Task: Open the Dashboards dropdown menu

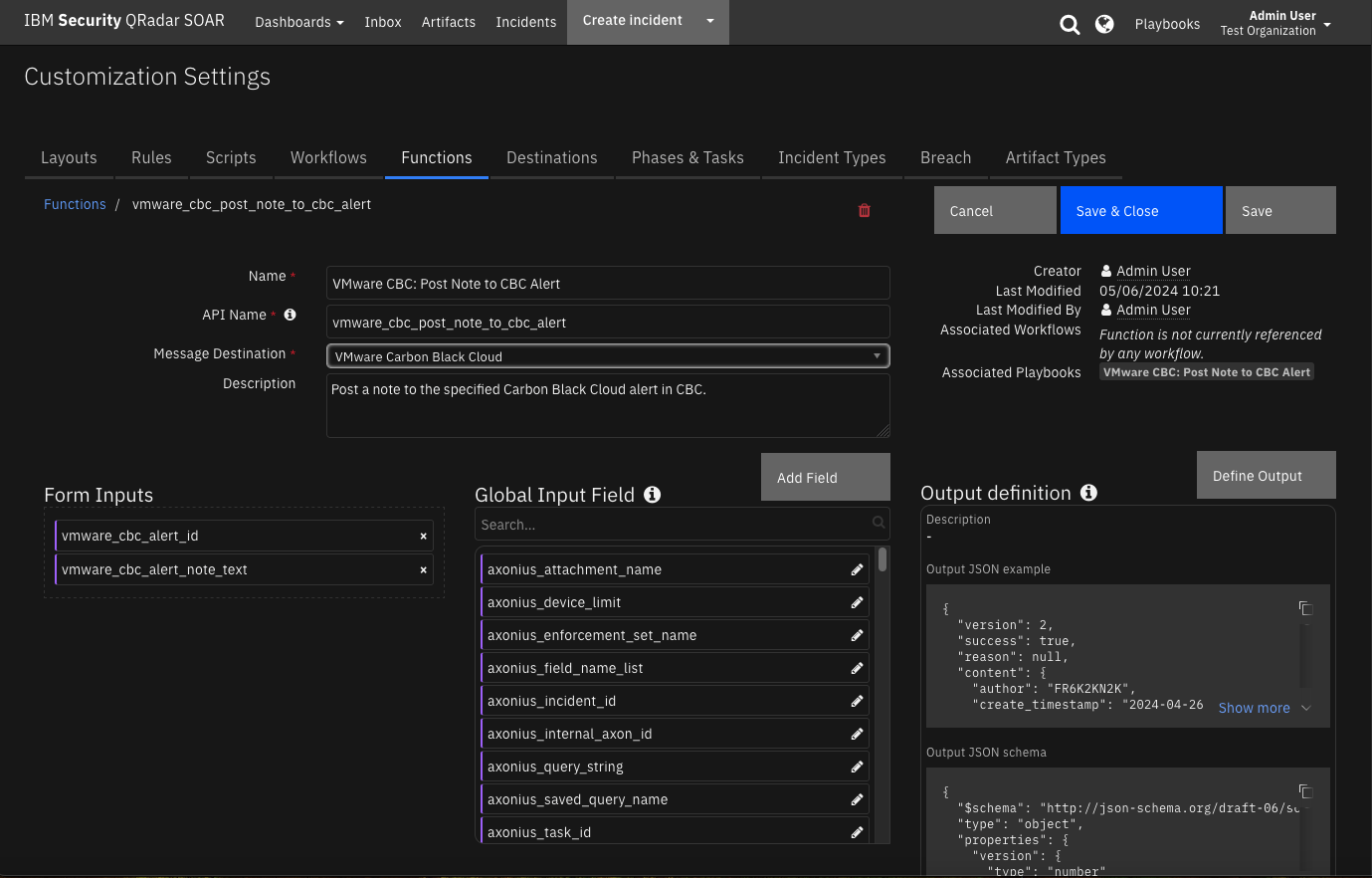Action: pyautogui.click(x=299, y=22)
